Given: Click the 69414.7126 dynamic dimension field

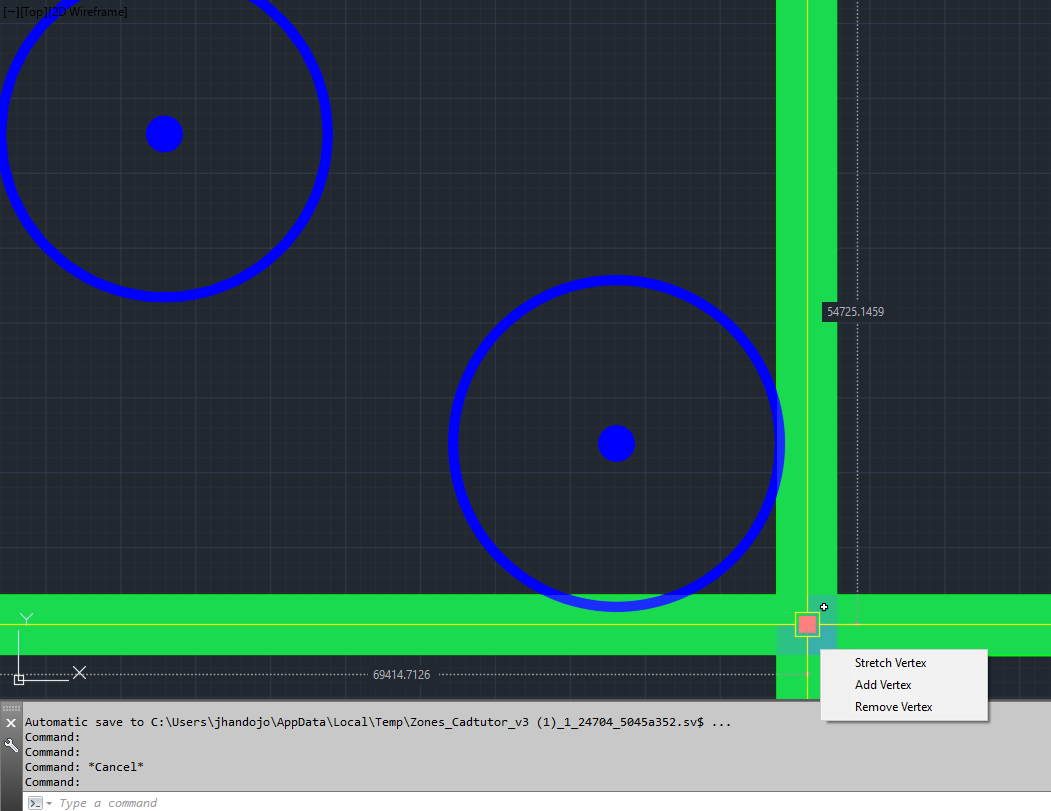Looking at the screenshot, I should tap(401, 675).
